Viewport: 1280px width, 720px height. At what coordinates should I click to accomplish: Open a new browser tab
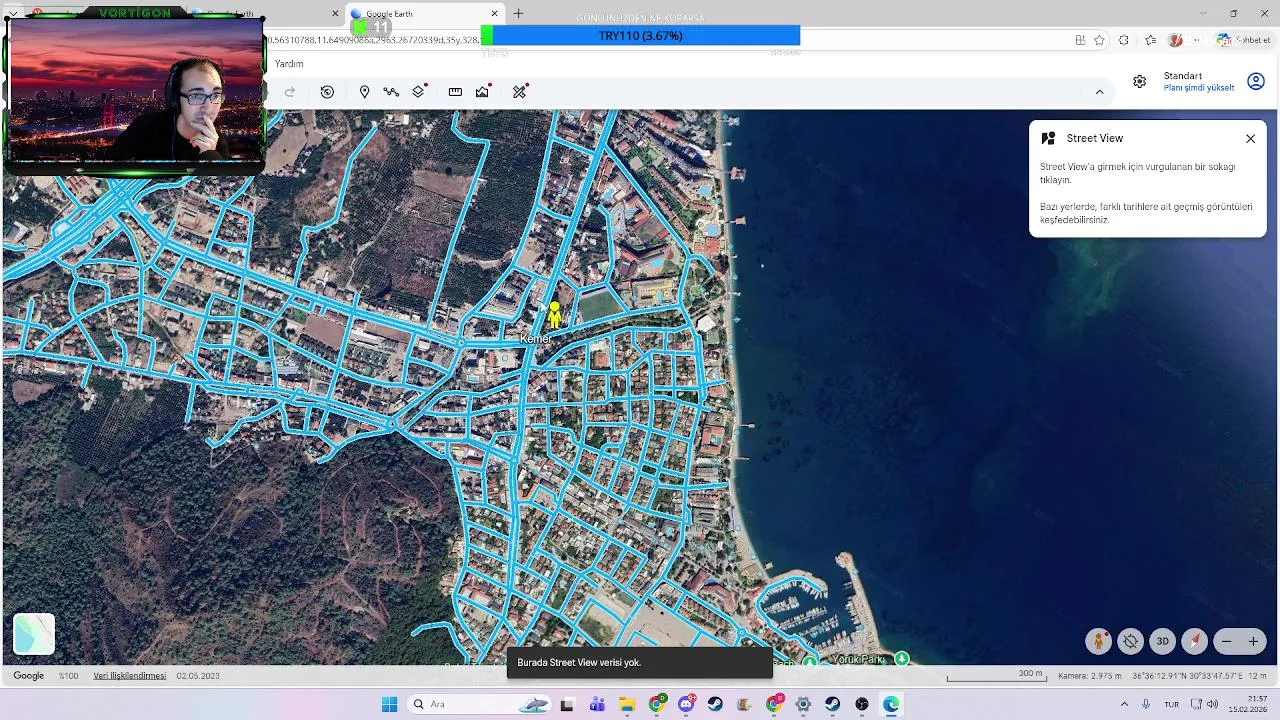518,14
